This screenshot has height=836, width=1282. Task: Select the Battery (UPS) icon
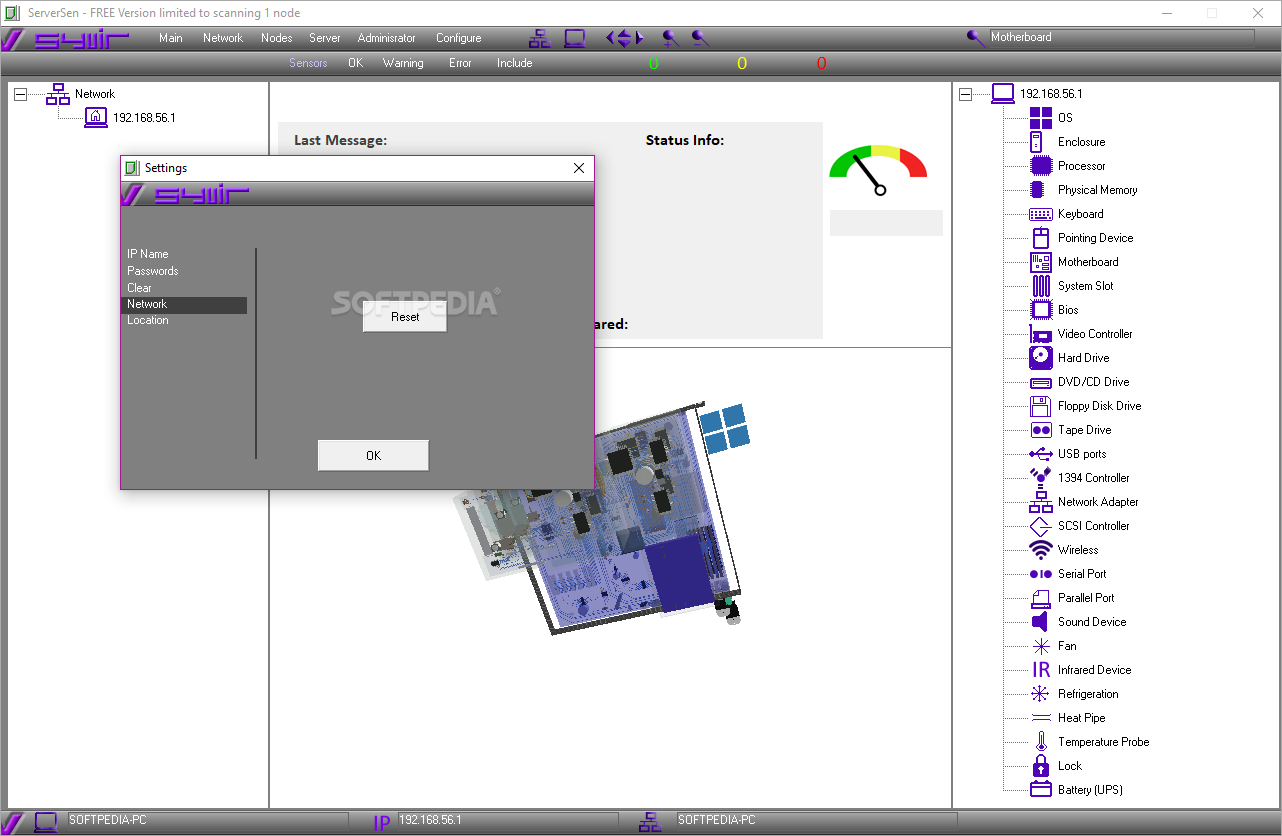[x=1041, y=790]
